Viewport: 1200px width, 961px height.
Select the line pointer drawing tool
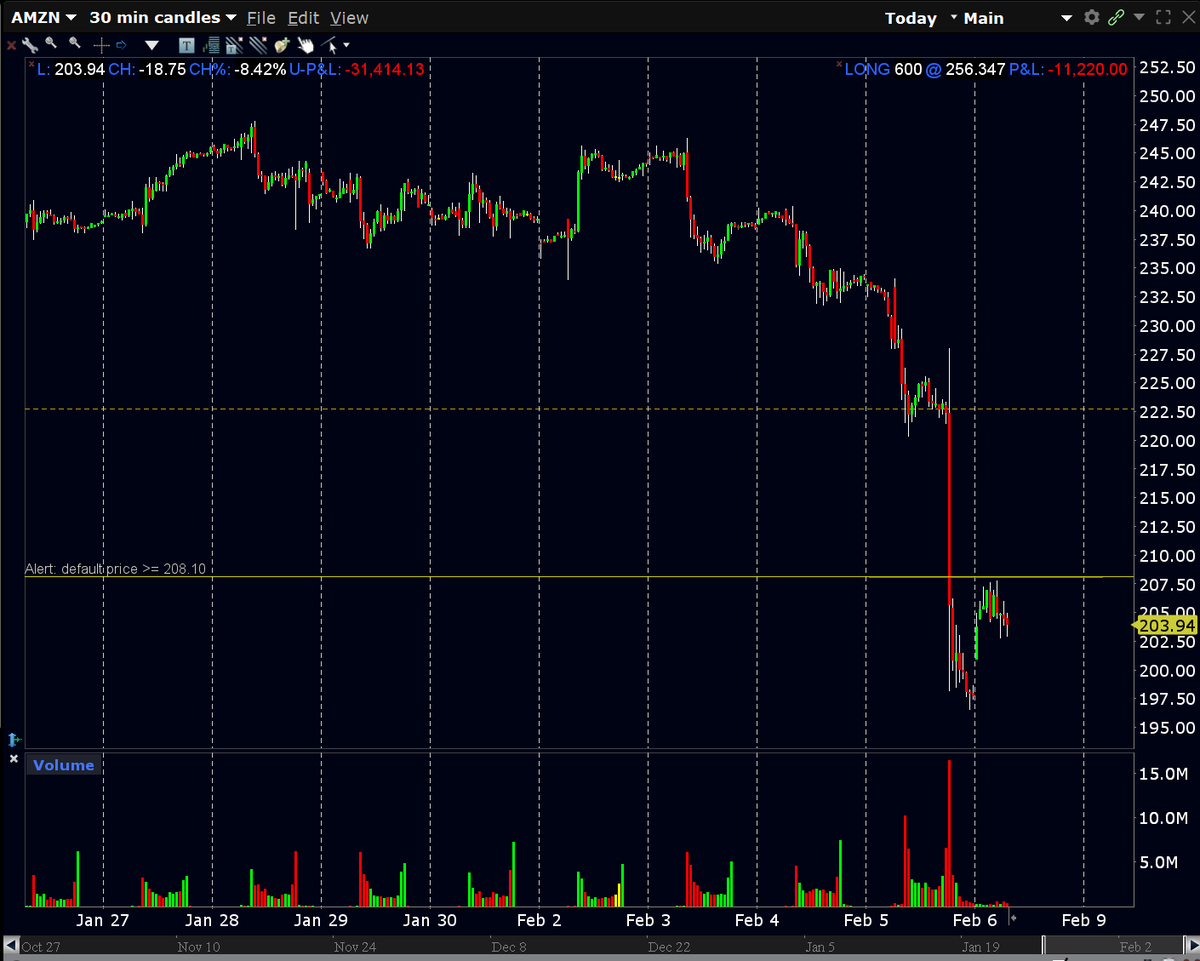tap(329, 45)
